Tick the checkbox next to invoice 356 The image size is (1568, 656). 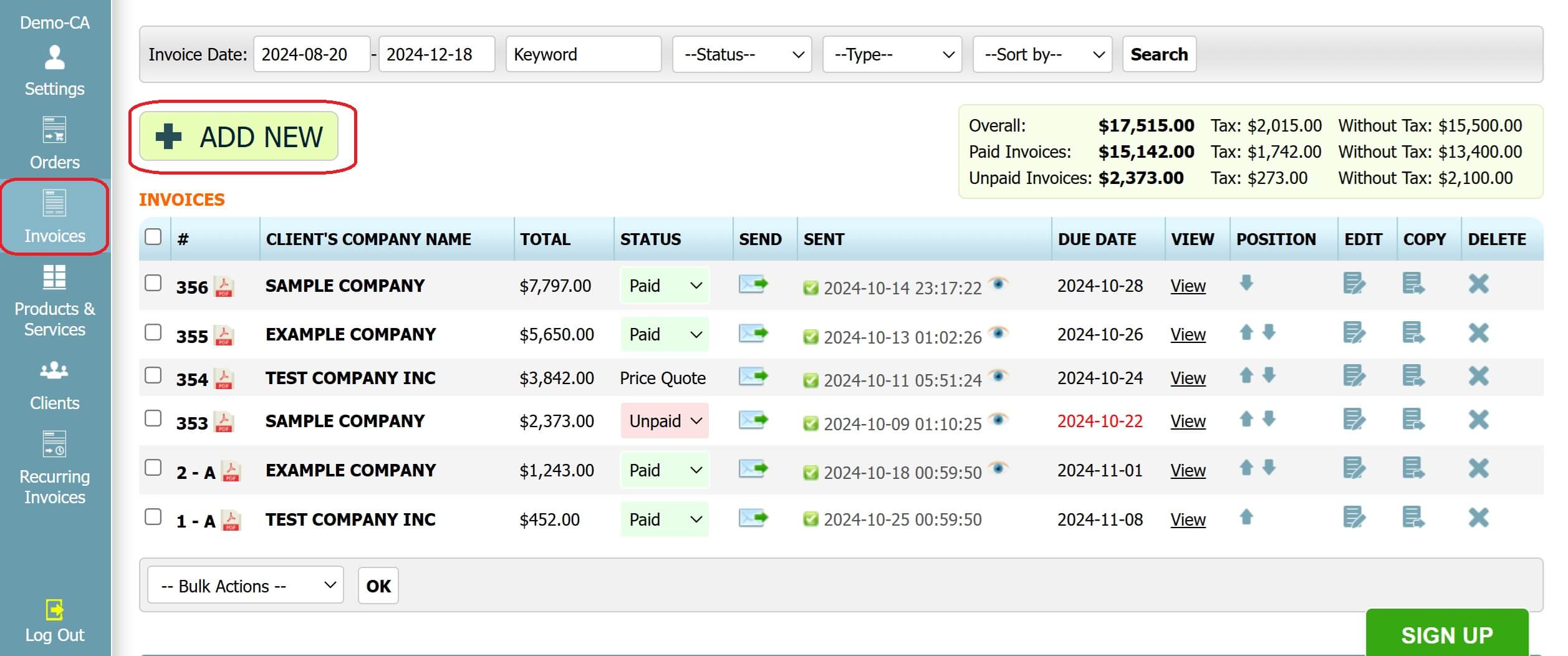153,284
